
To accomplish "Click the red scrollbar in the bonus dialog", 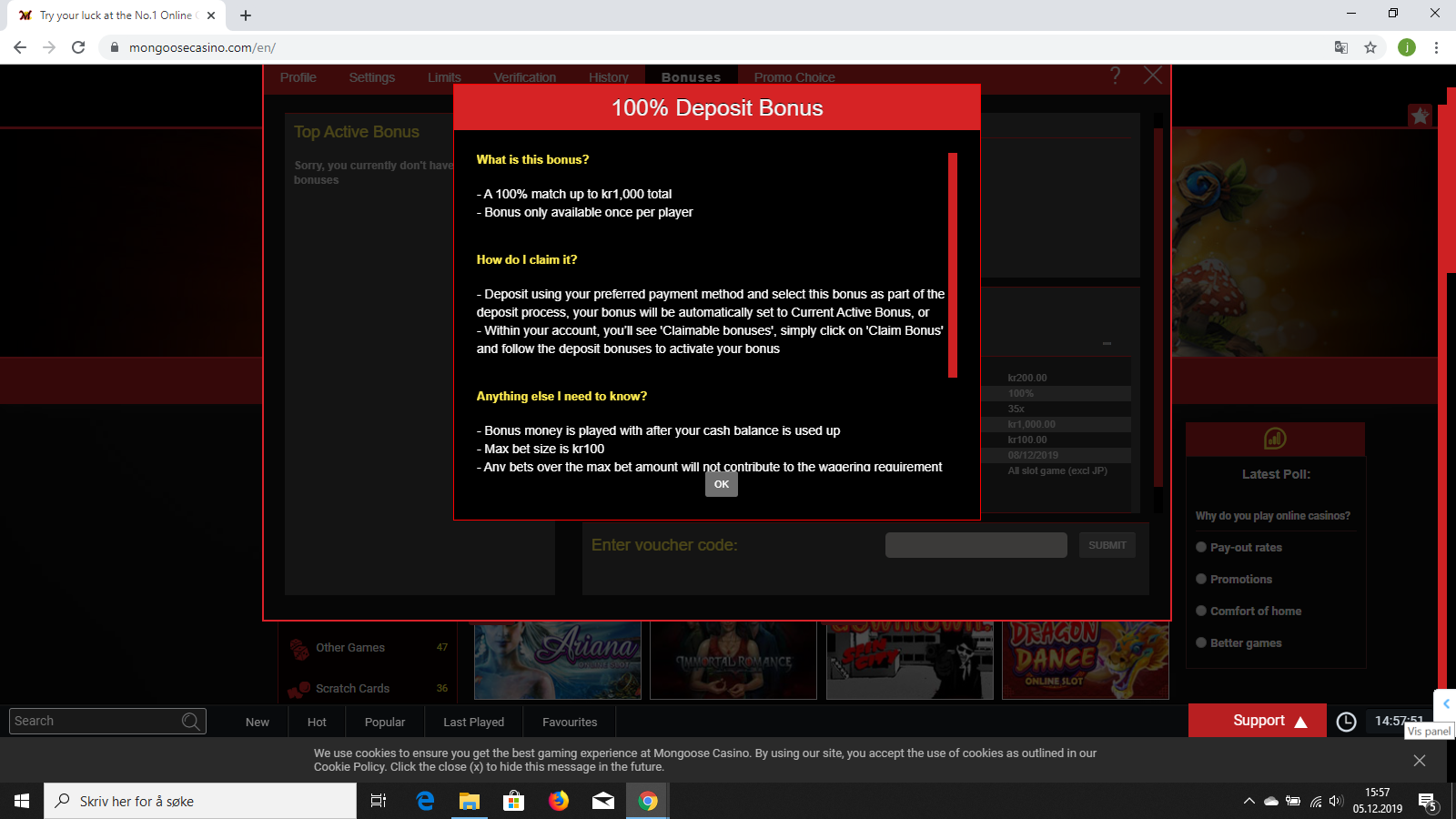I will point(953,265).
